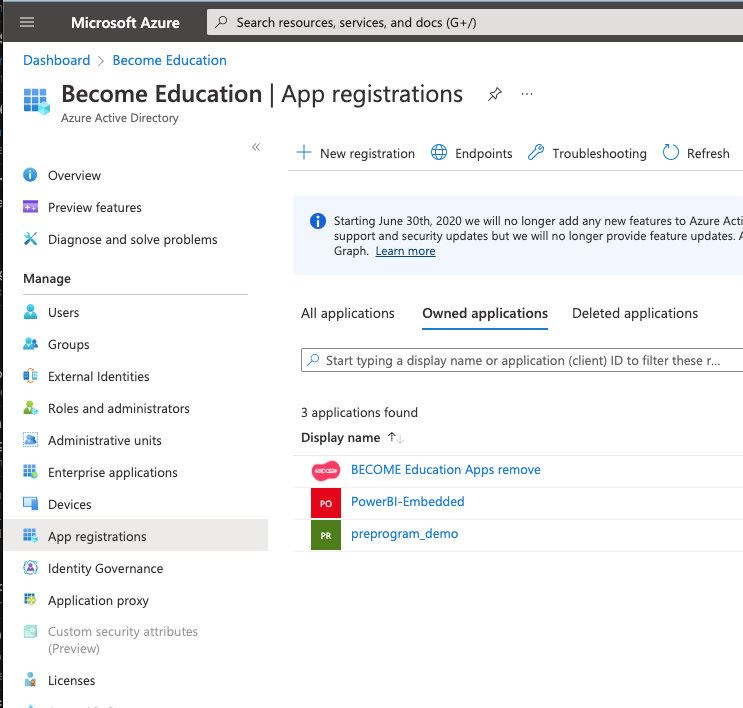Open PowerBI-Embedded application
743x708 pixels.
pos(408,501)
